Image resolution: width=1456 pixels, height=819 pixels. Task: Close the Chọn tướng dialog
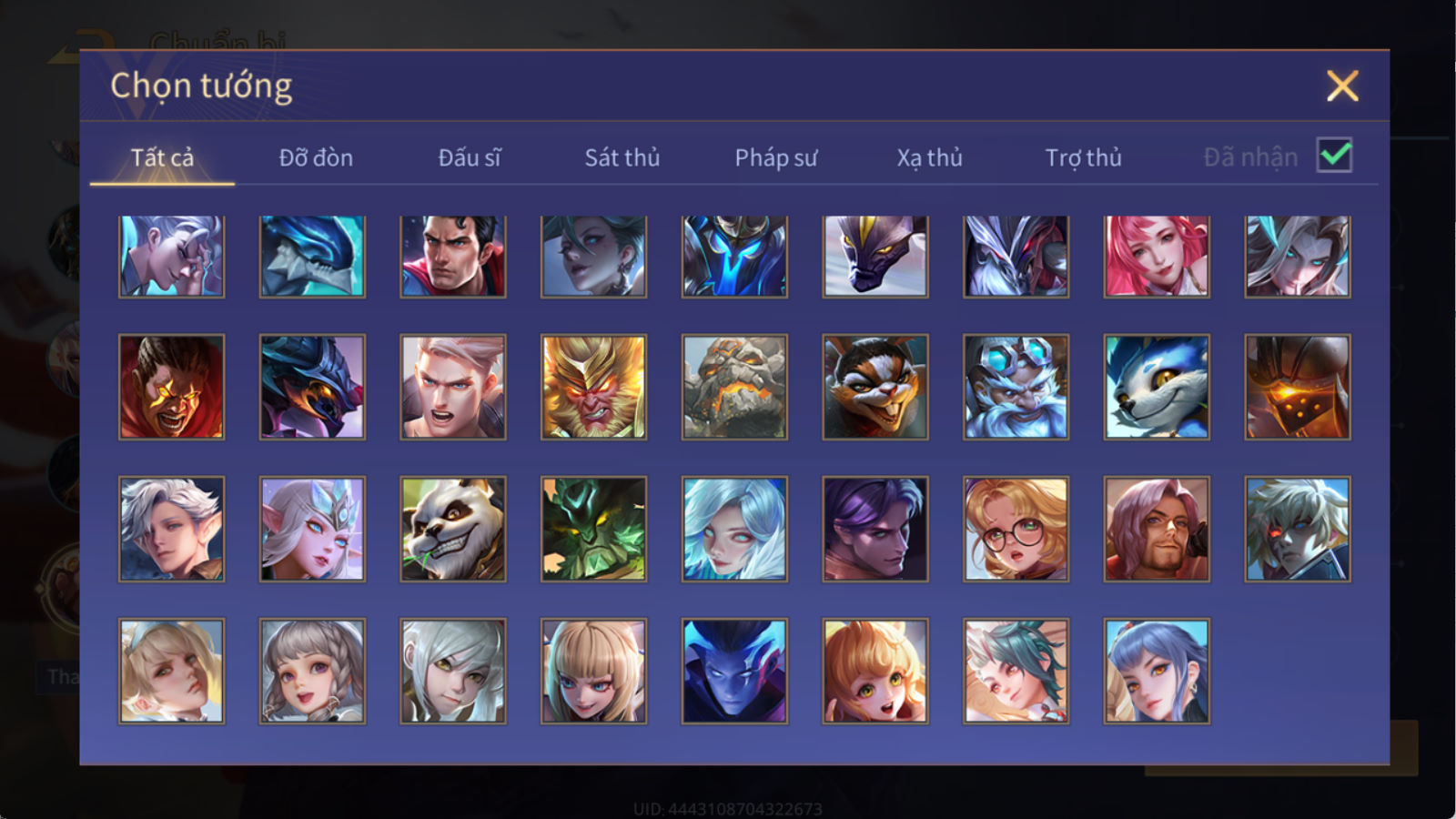pyautogui.click(x=1342, y=86)
